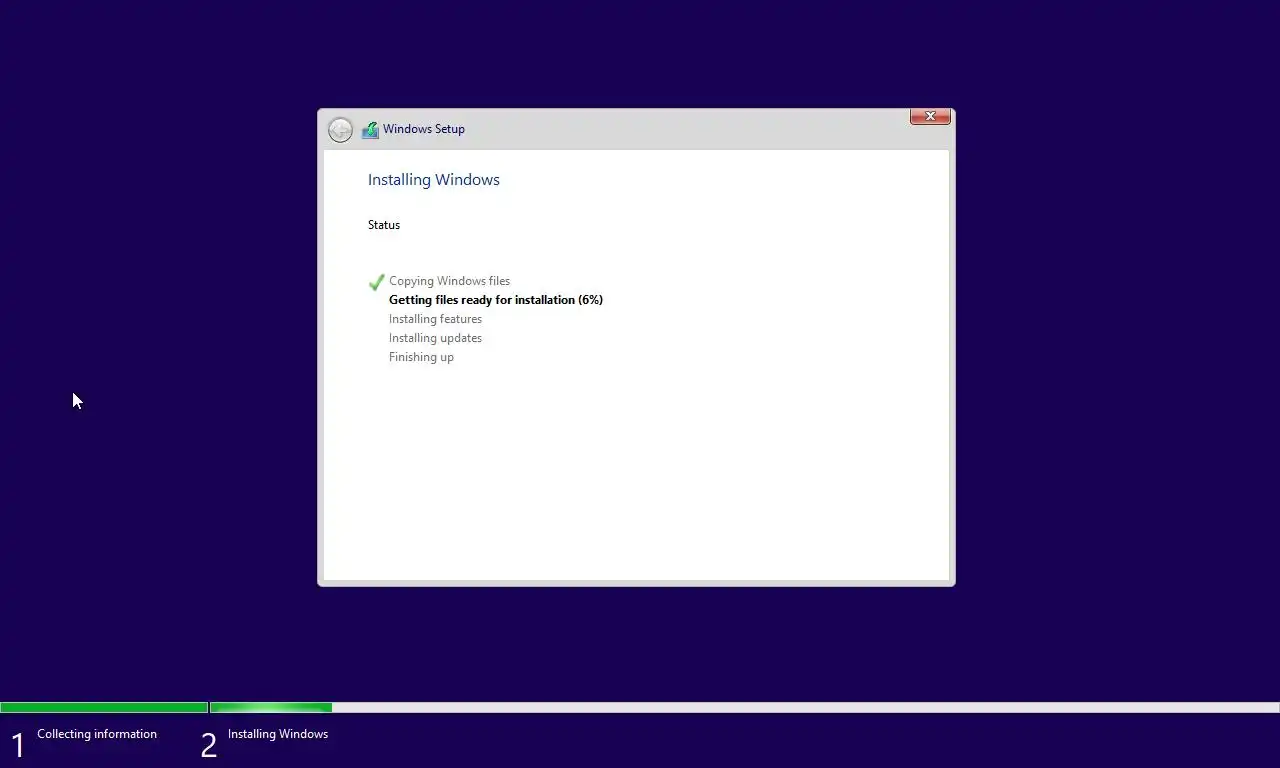1280x768 pixels.
Task: Click the Collecting information progress bar
Action: click(104, 707)
